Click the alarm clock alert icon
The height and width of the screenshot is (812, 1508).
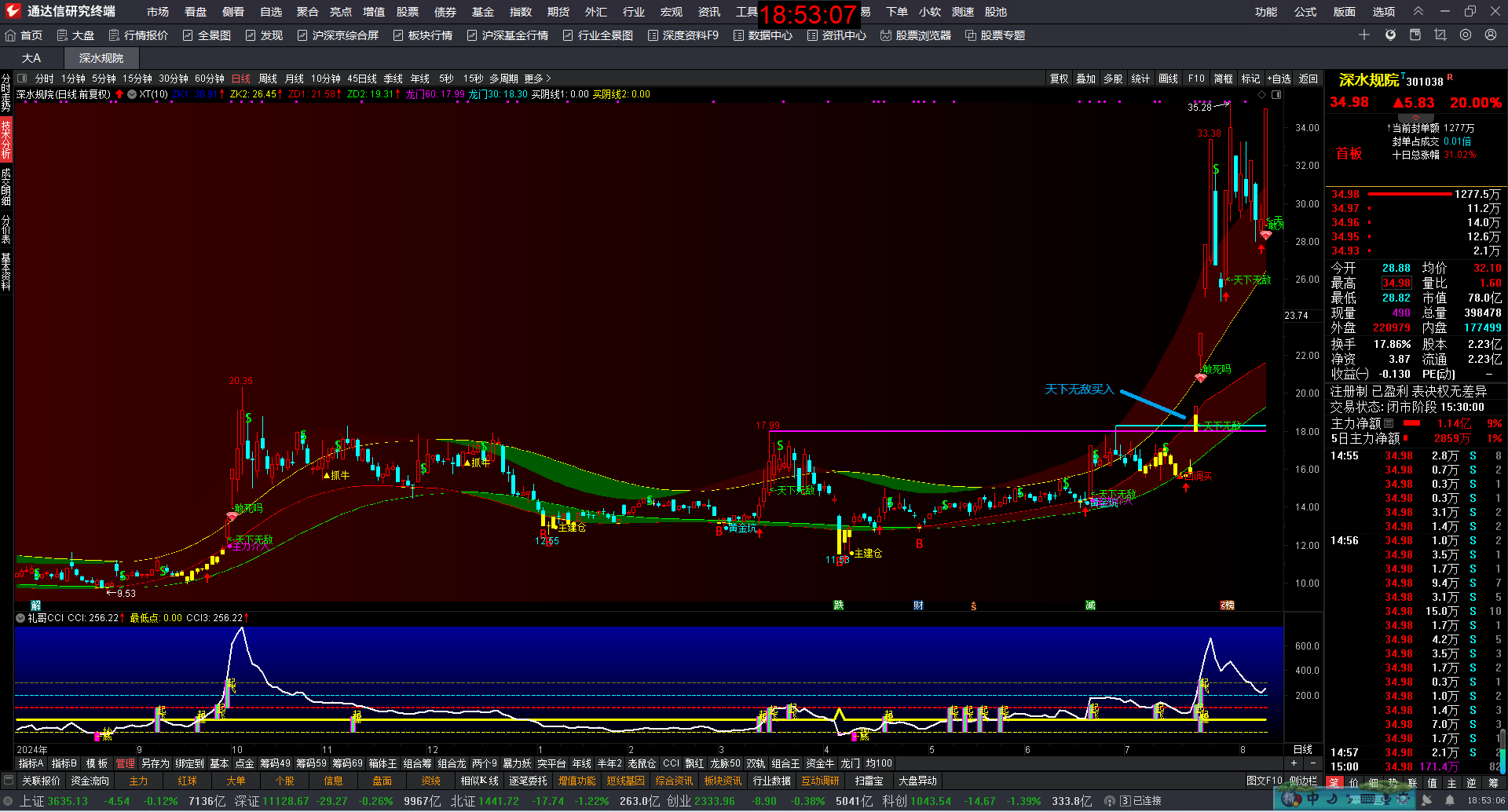pos(1390,35)
